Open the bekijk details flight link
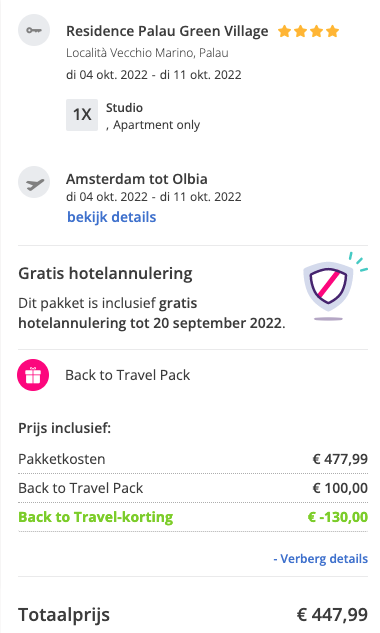The width and height of the screenshot is (380, 633). [x=111, y=217]
